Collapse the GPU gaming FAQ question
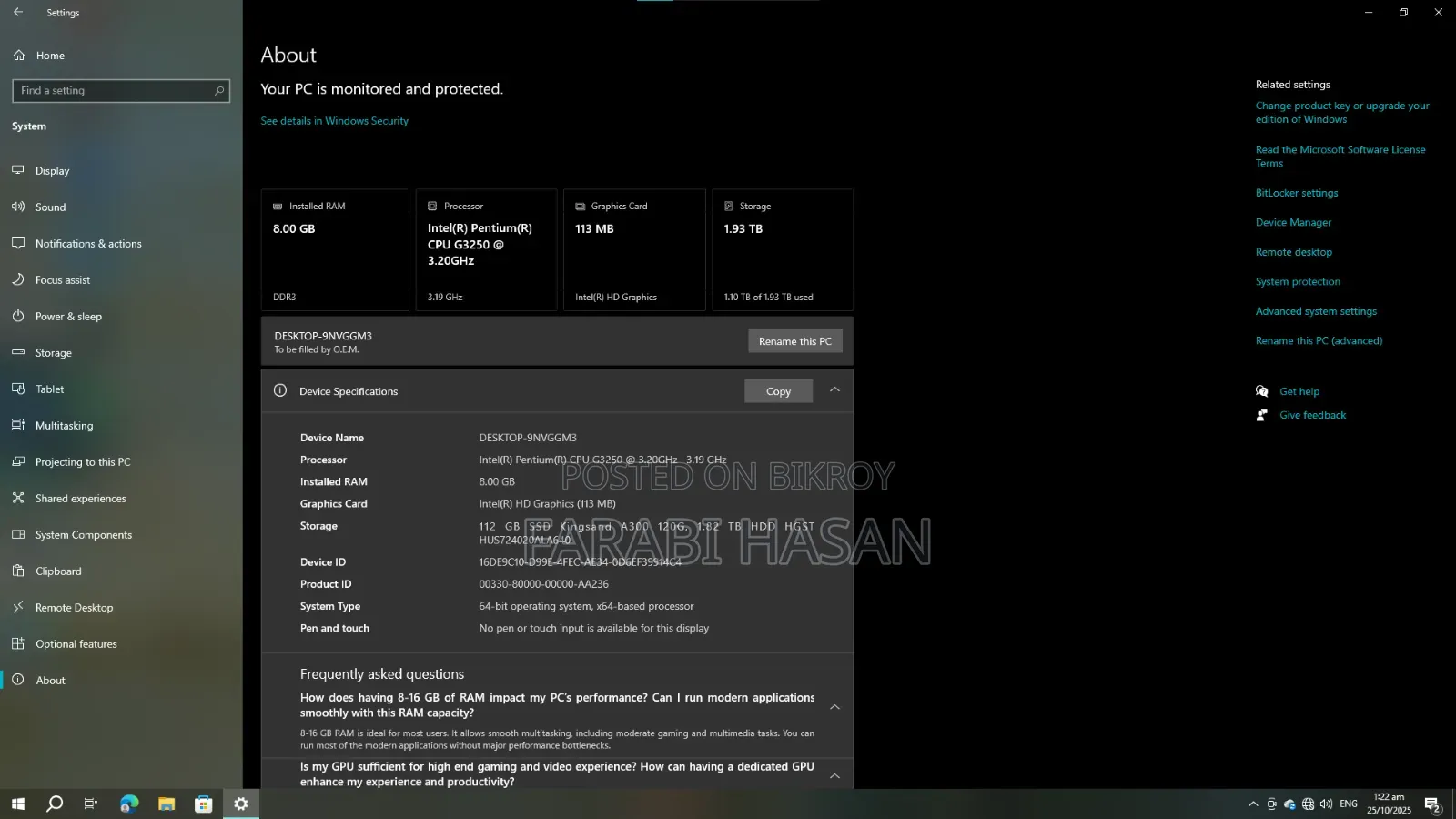Image resolution: width=1456 pixels, height=819 pixels. point(834,775)
